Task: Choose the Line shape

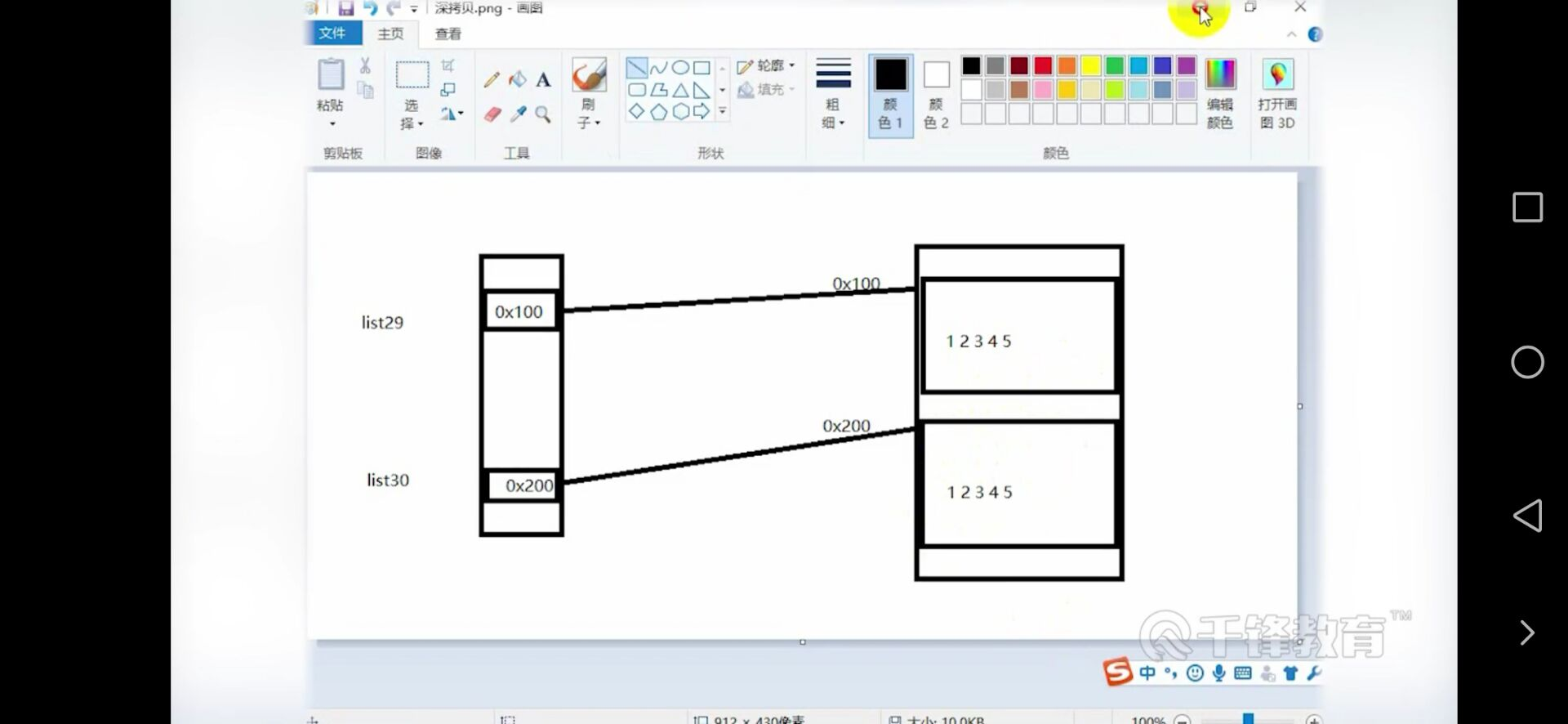Action: click(637, 68)
